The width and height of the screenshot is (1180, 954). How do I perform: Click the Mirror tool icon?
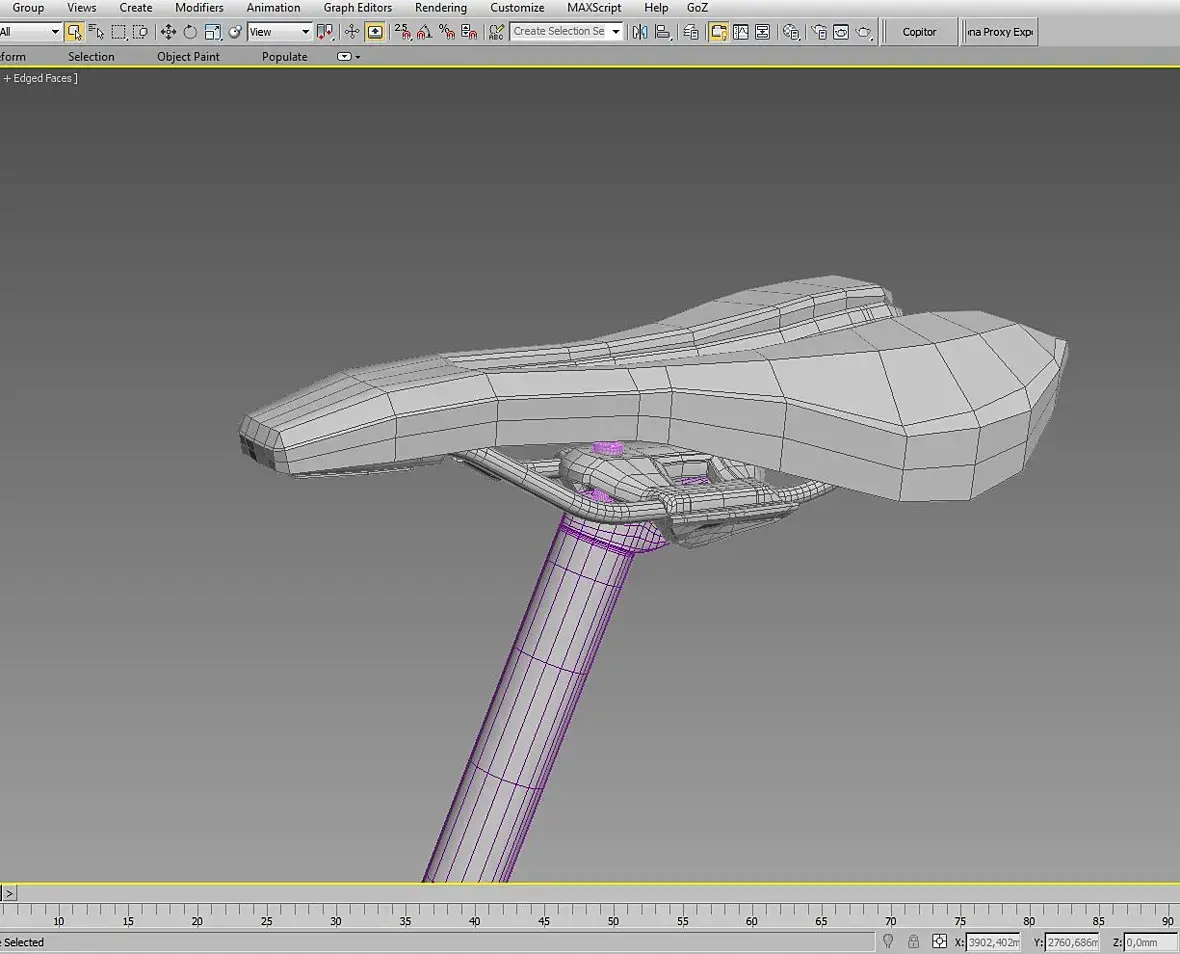[x=640, y=32]
